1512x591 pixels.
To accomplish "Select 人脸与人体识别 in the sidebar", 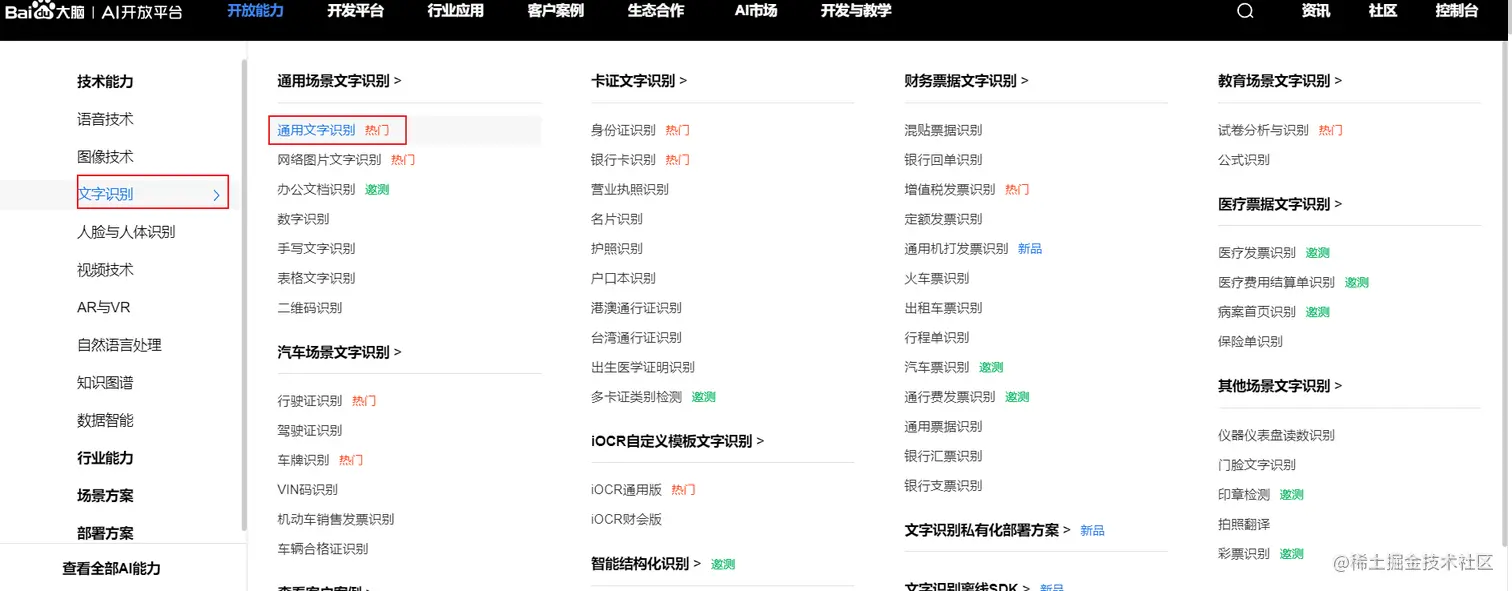I will click(126, 232).
